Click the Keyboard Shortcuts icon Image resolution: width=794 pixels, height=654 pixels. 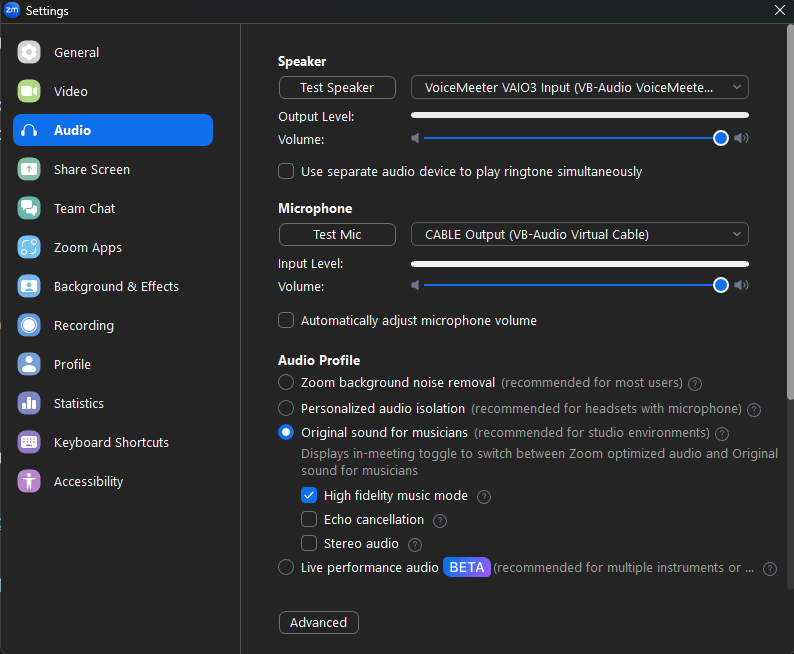(x=29, y=442)
